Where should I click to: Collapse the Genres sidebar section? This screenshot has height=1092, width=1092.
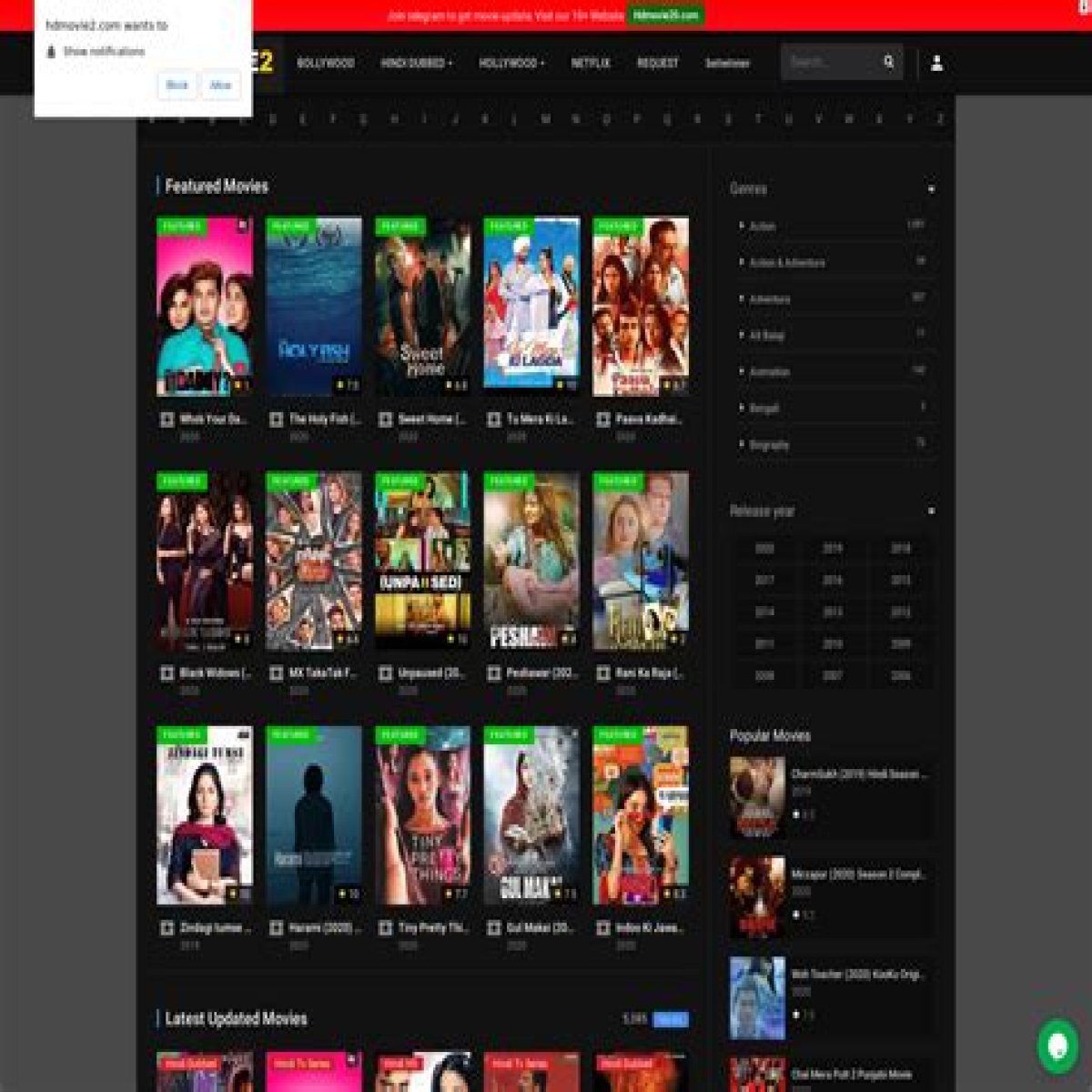pyautogui.click(x=931, y=189)
